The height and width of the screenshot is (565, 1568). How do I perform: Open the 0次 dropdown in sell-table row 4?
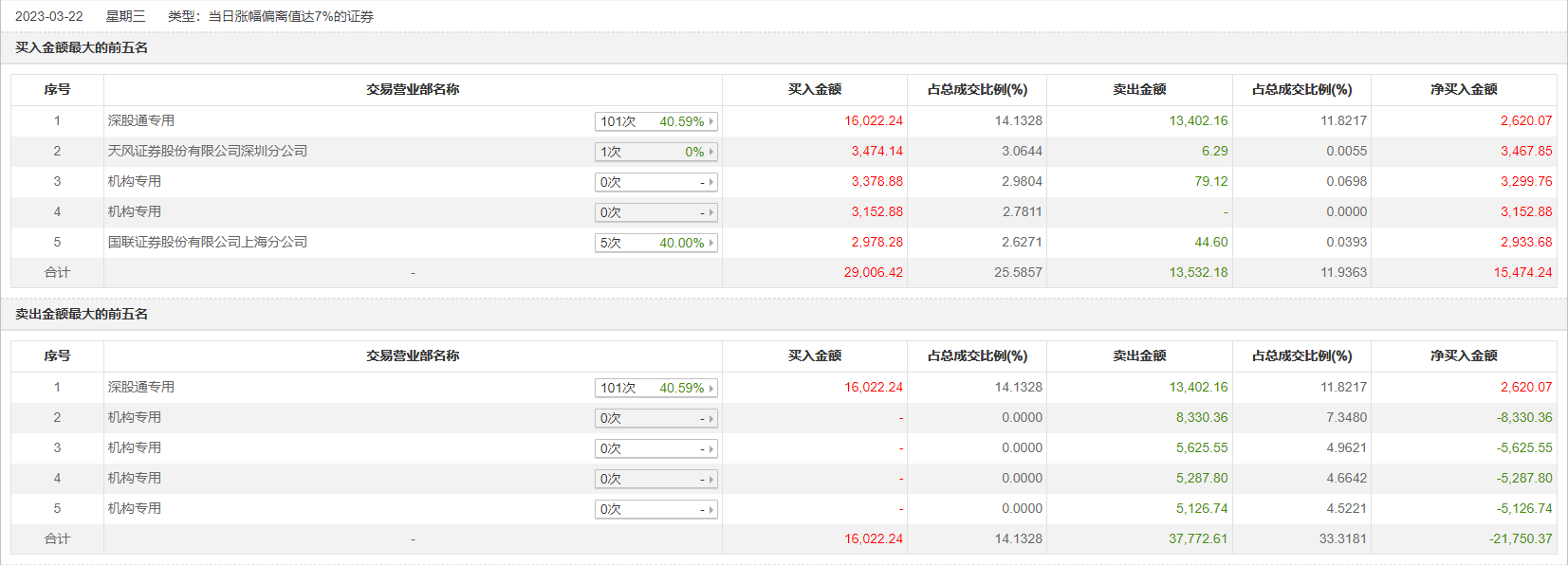pyautogui.click(x=655, y=479)
